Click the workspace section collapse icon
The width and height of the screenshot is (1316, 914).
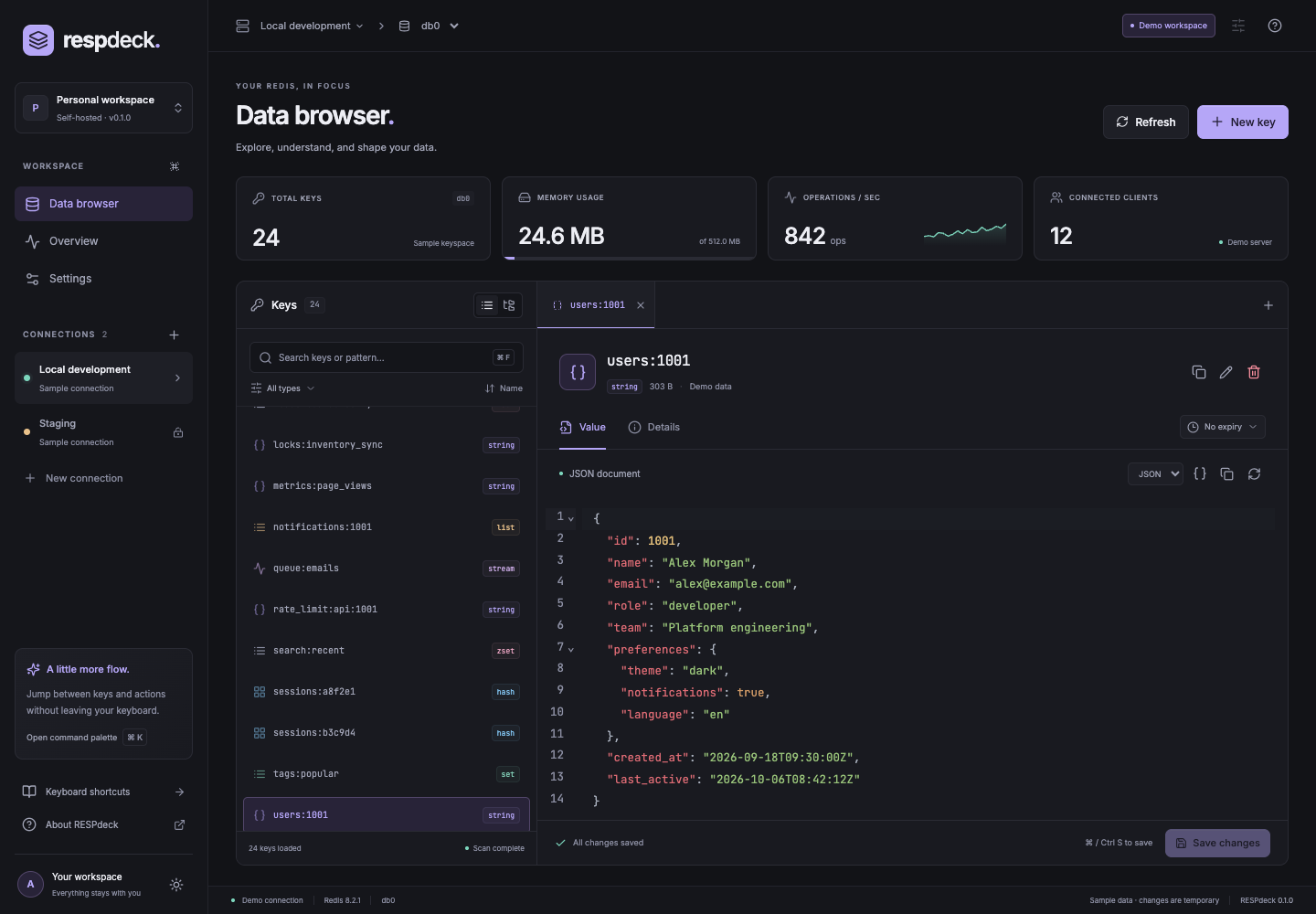click(x=175, y=166)
